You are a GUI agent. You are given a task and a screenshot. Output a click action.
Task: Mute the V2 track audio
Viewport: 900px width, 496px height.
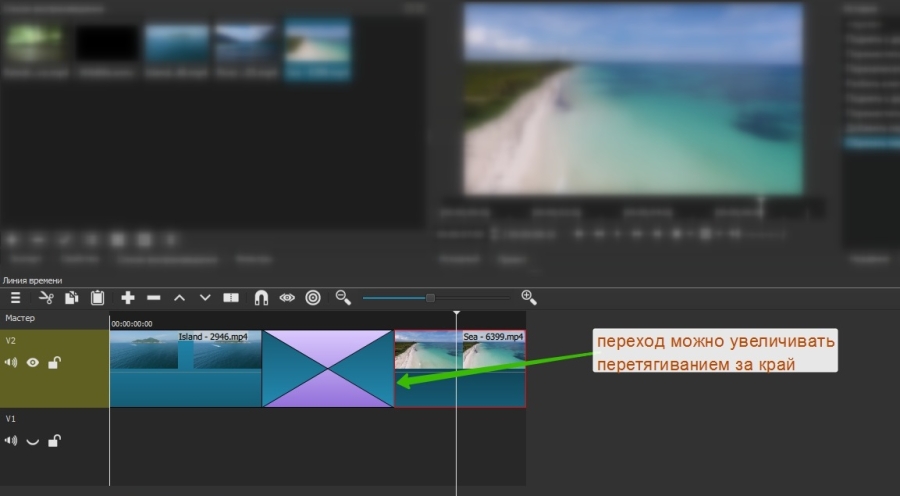click(12, 363)
